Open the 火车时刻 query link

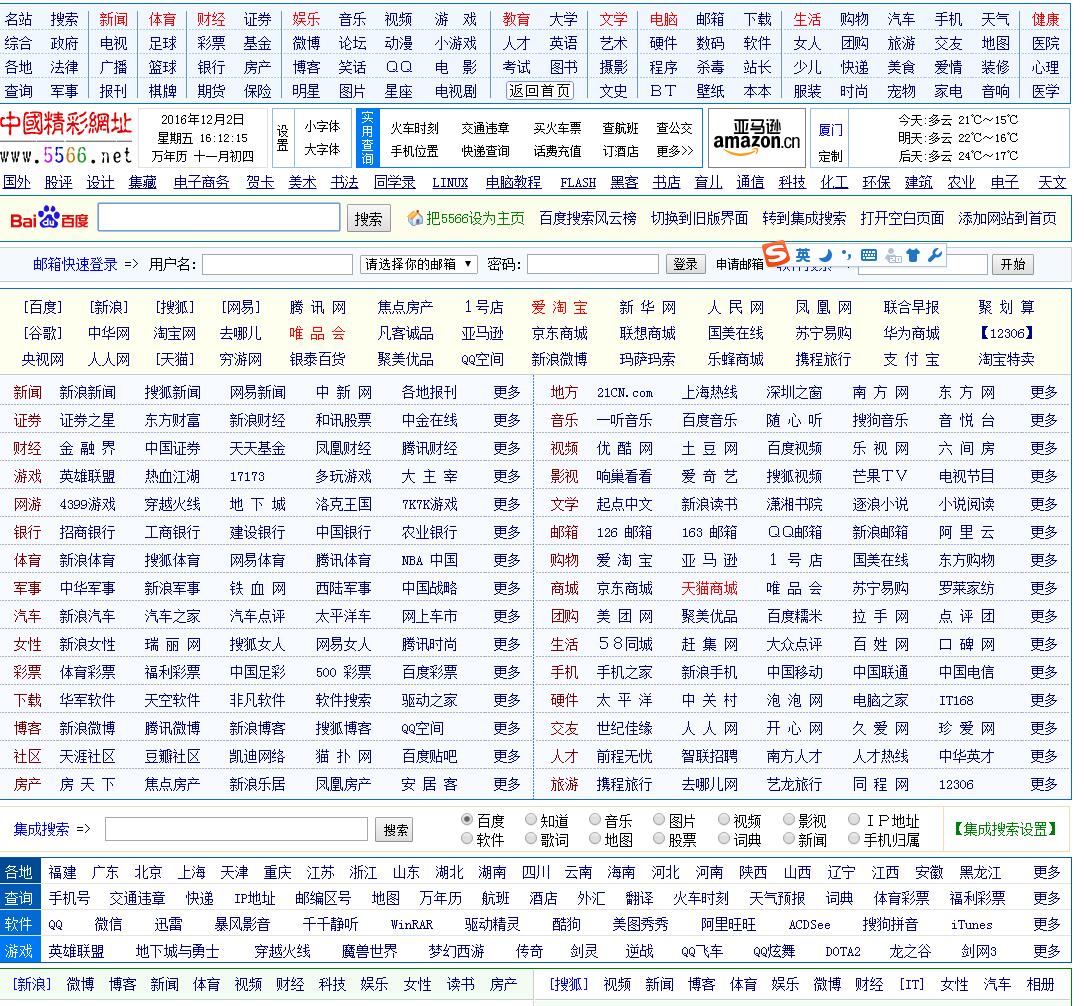414,129
